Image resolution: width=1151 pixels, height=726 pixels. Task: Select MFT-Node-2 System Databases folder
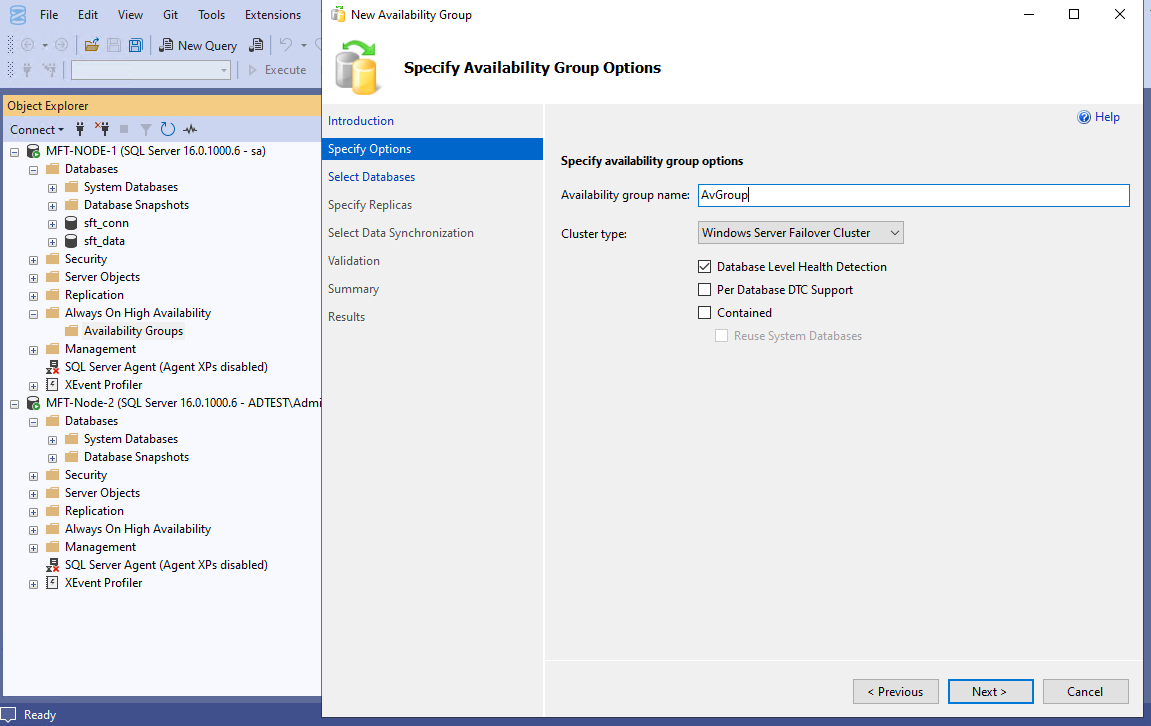(131, 439)
